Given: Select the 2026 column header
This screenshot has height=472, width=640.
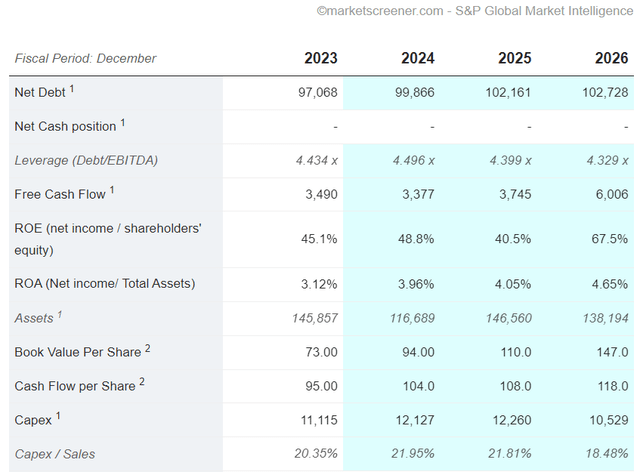Looking at the screenshot, I should coord(611,58).
